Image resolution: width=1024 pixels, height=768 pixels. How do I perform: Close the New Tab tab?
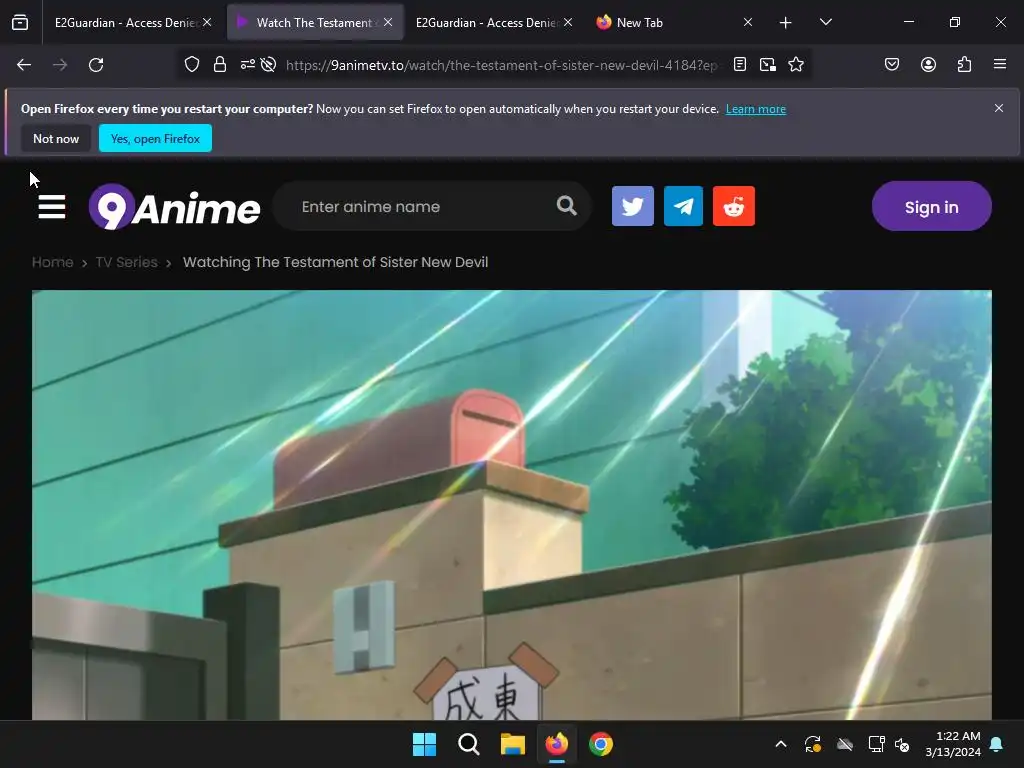(748, 22)
